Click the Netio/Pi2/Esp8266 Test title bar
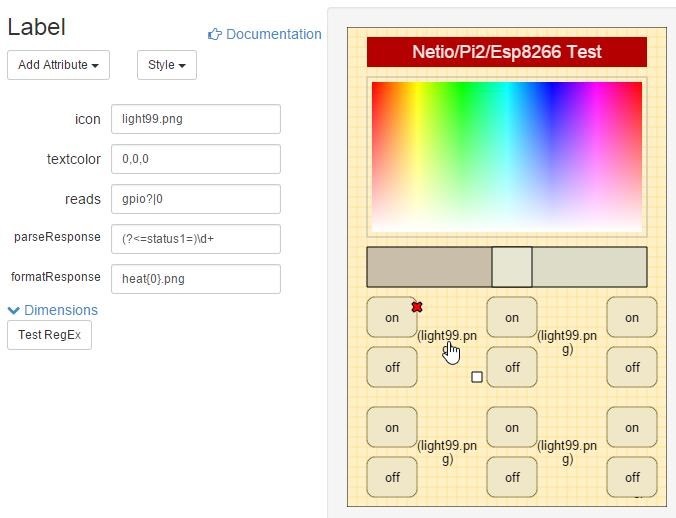676x518 pixels. (506, 52)
